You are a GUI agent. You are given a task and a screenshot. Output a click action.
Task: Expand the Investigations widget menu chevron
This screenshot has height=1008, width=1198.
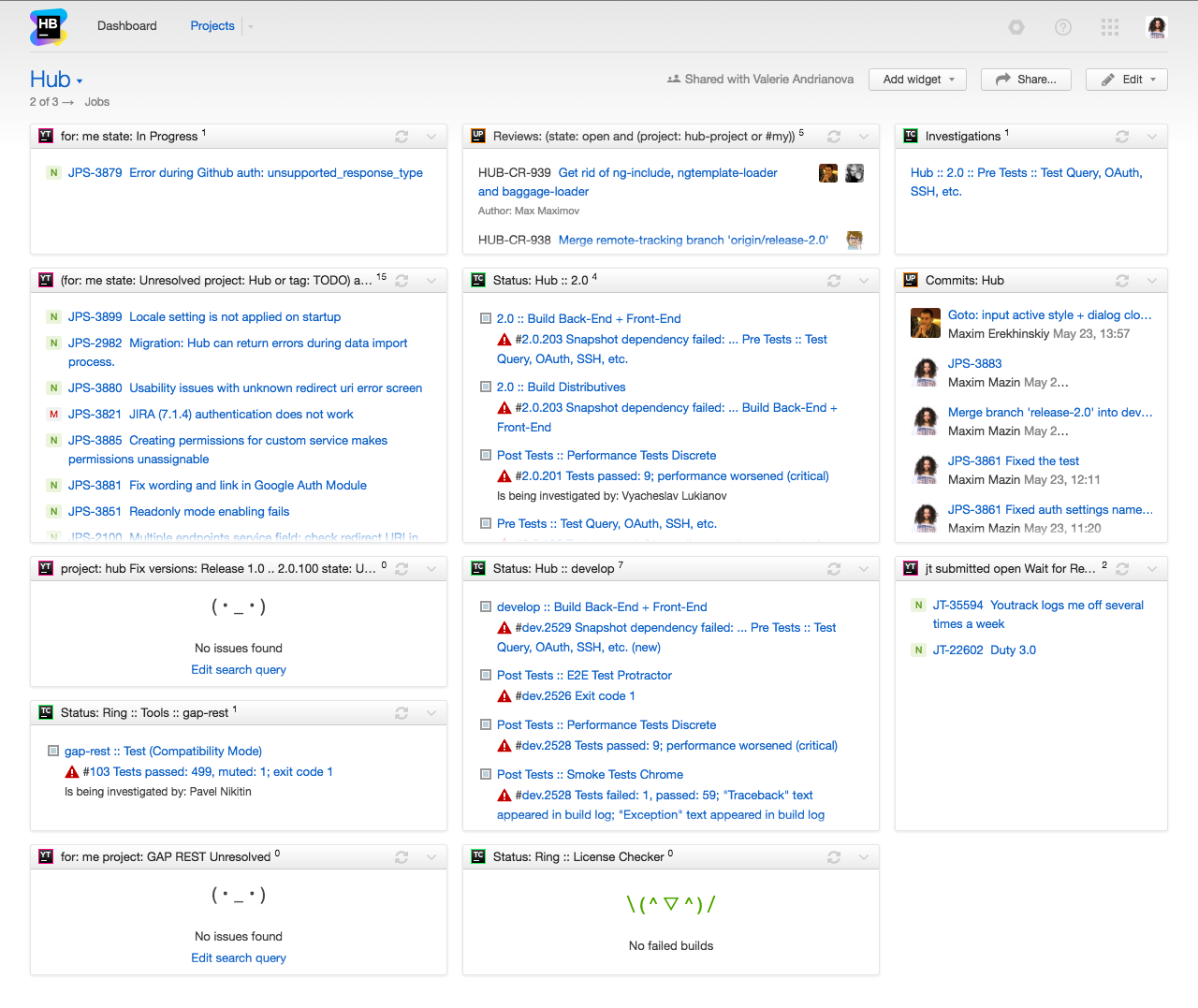1152,137
